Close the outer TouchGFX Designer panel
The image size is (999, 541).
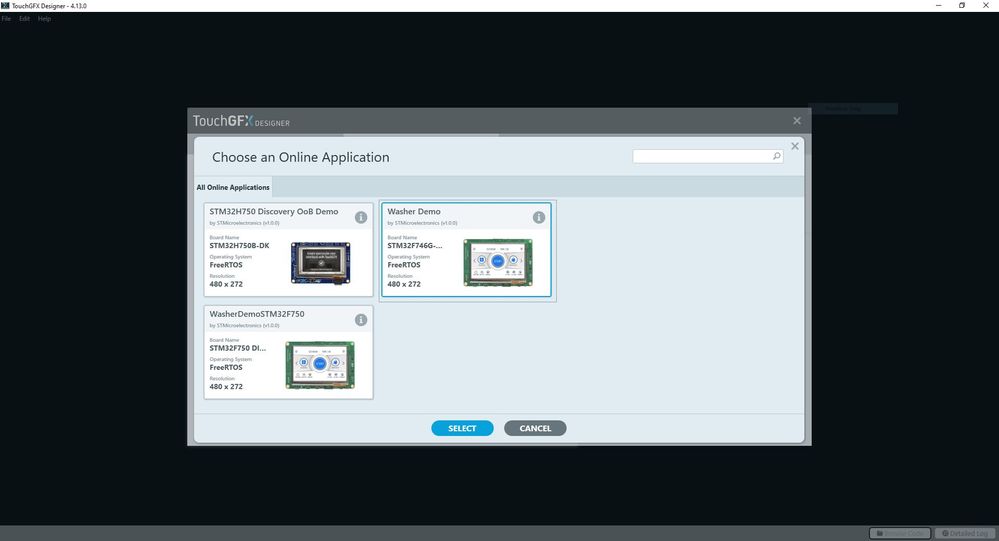coord(796,120)
